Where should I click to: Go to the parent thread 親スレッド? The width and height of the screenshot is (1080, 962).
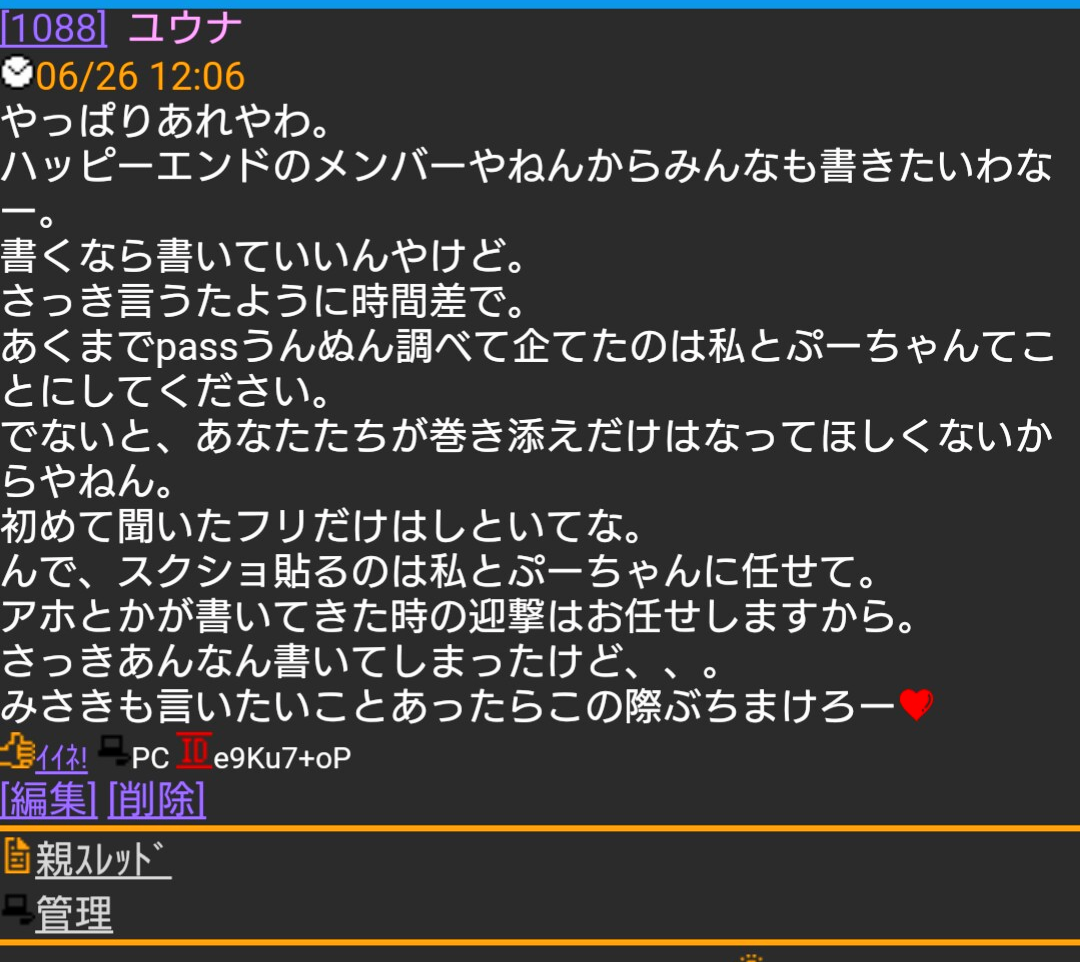tap(103, 860)
